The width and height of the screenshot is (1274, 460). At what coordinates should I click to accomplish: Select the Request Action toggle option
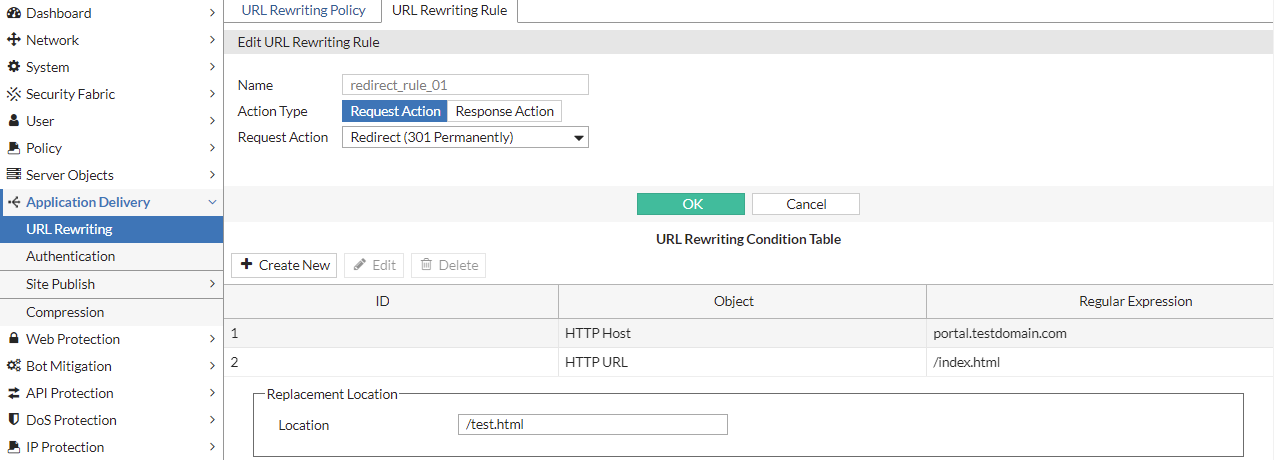click(x=395, y=111)
